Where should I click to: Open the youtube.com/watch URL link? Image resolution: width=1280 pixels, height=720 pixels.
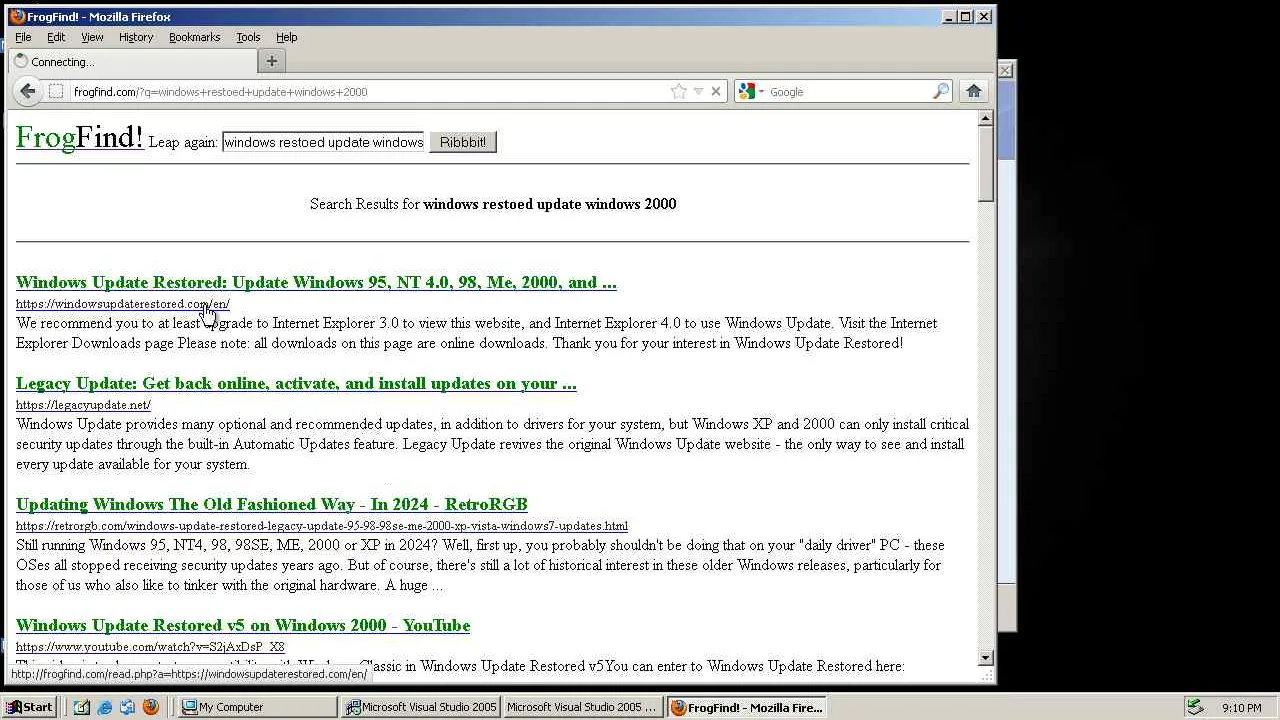coord(150,647)
